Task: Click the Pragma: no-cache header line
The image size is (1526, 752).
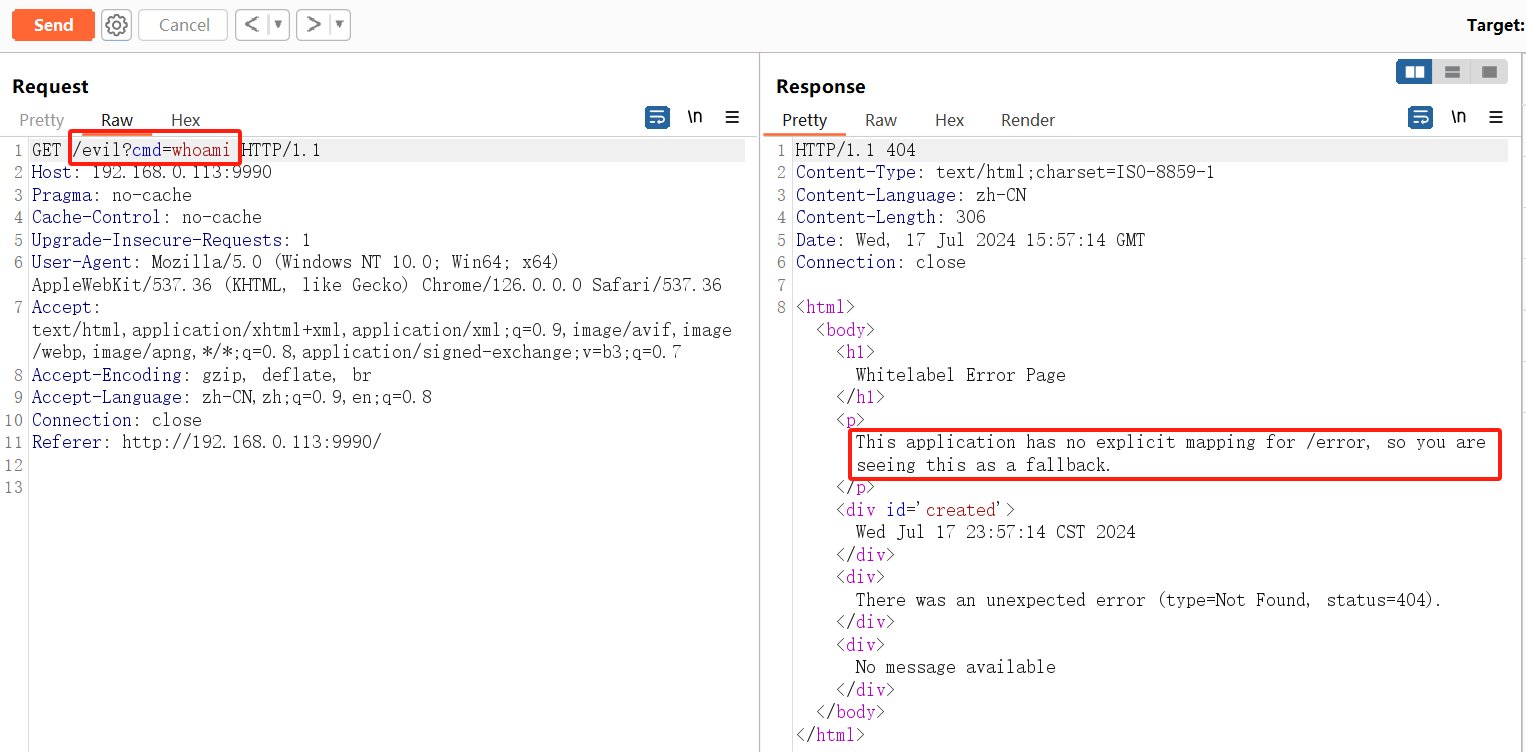Action: pyautogui.click(x=112, y=195)
